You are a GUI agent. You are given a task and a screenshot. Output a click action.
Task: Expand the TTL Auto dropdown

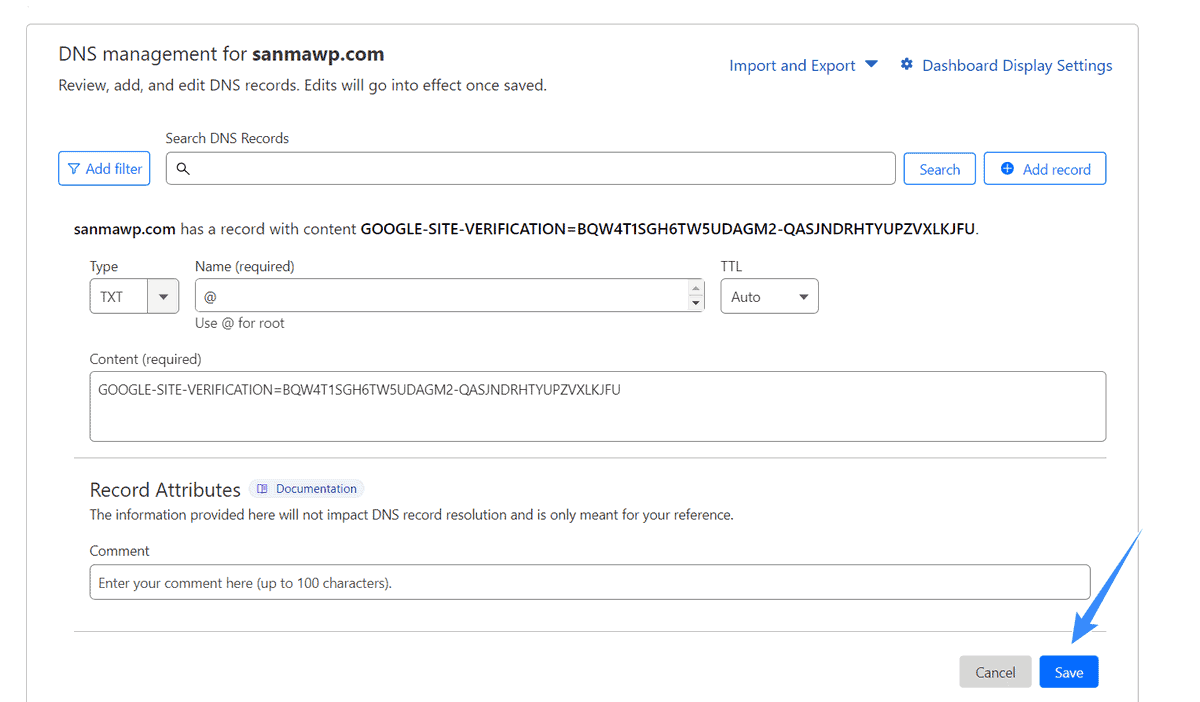coord(769,296)
